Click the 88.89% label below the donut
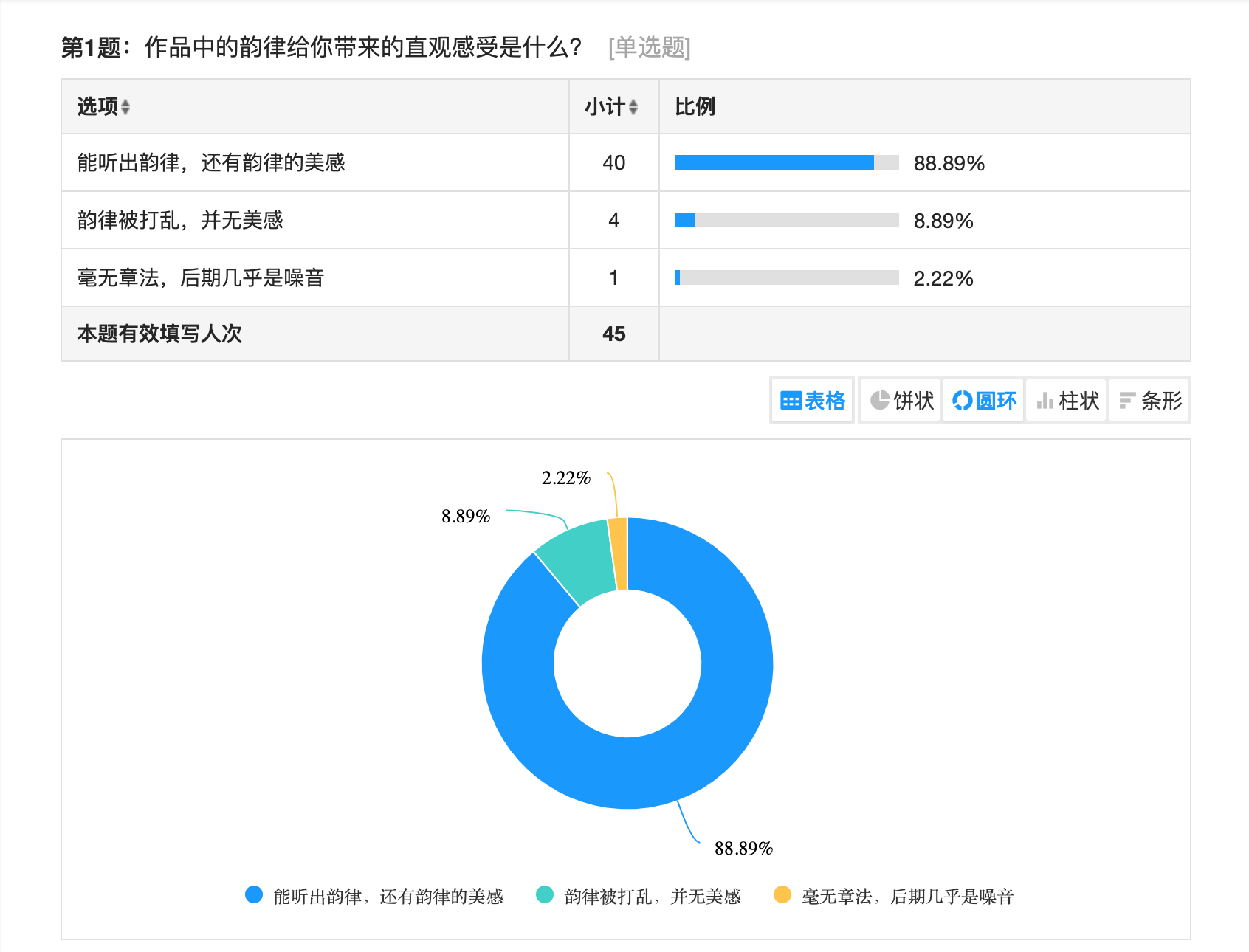Image resolution: width=1249 pixels, height=952 pixels. 743,849
